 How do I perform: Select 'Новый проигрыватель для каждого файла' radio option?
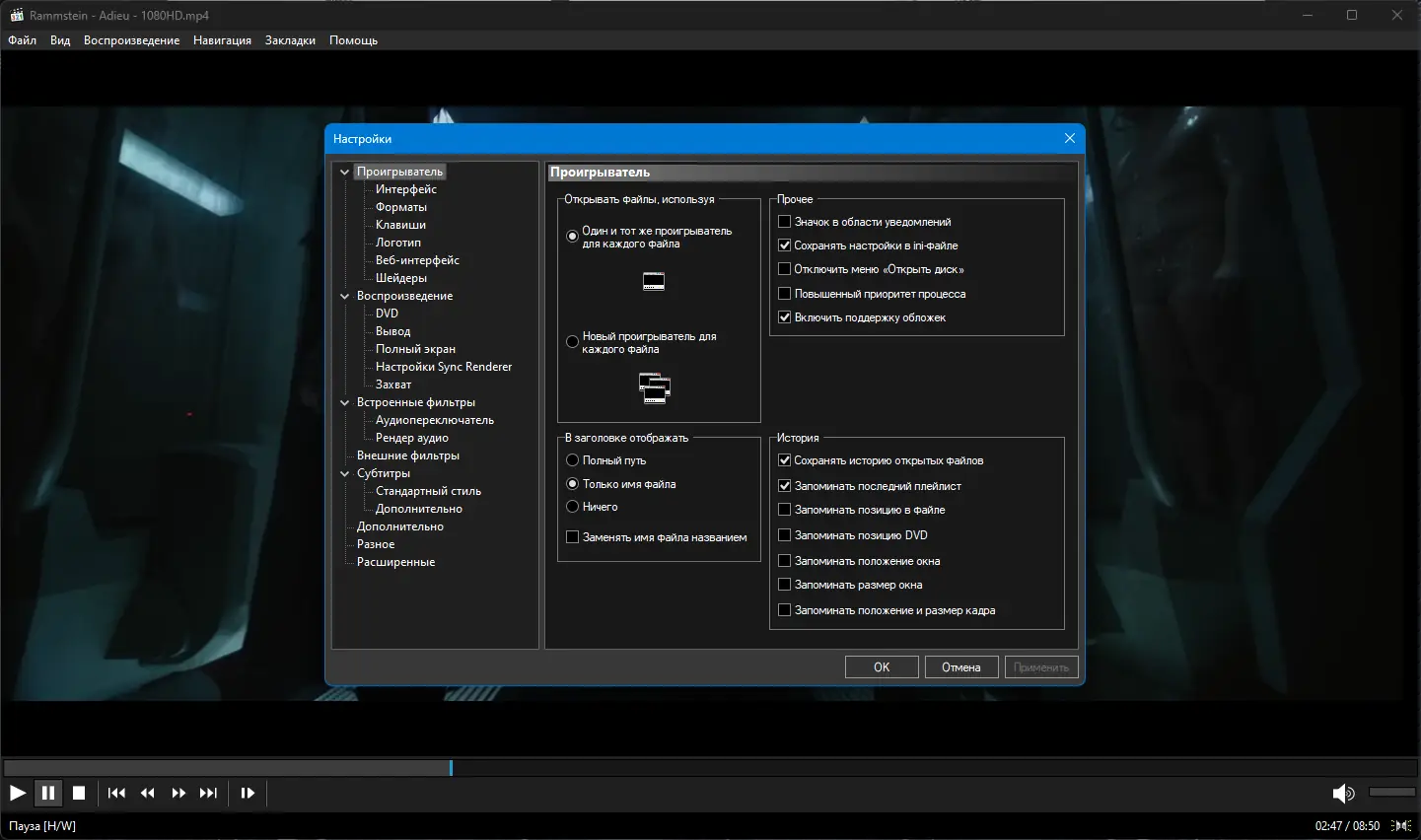point(572,342)
